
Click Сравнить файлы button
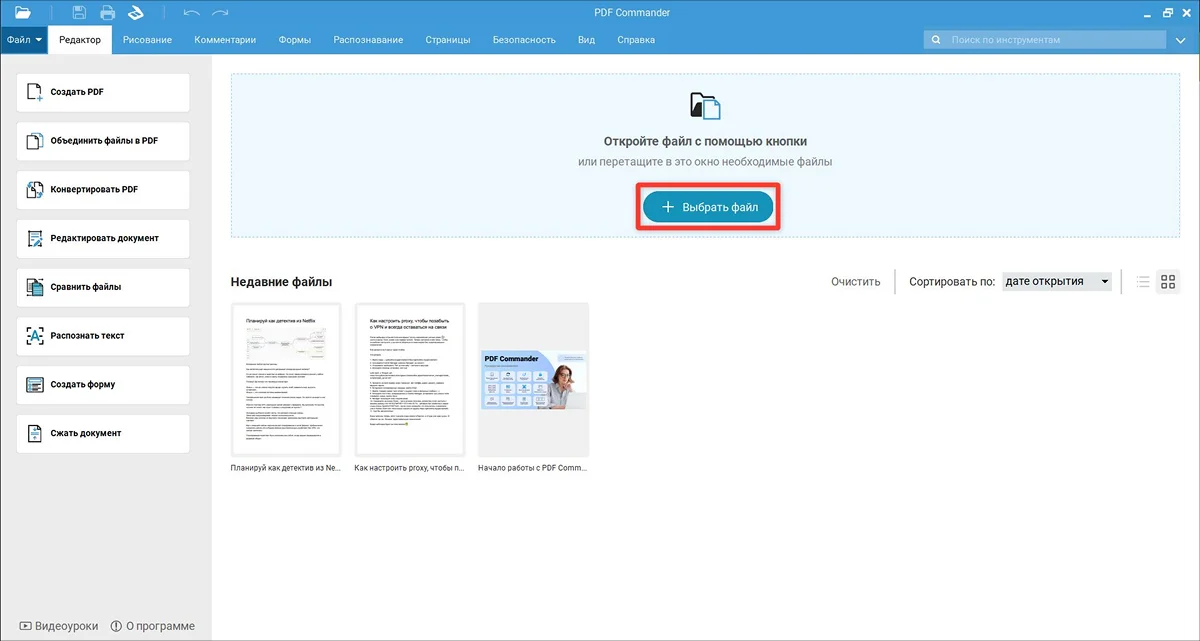click(103, 287)
